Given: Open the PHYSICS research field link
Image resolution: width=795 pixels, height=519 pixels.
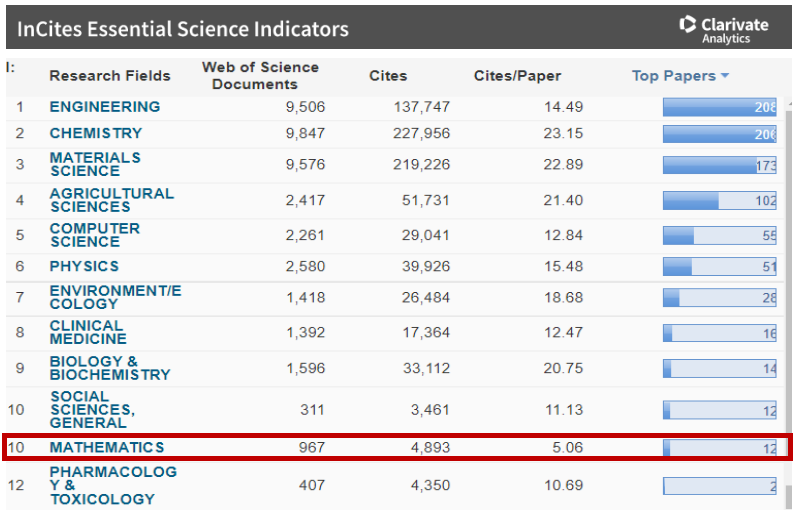Looking at the screenshot, I should pos(84,266).
